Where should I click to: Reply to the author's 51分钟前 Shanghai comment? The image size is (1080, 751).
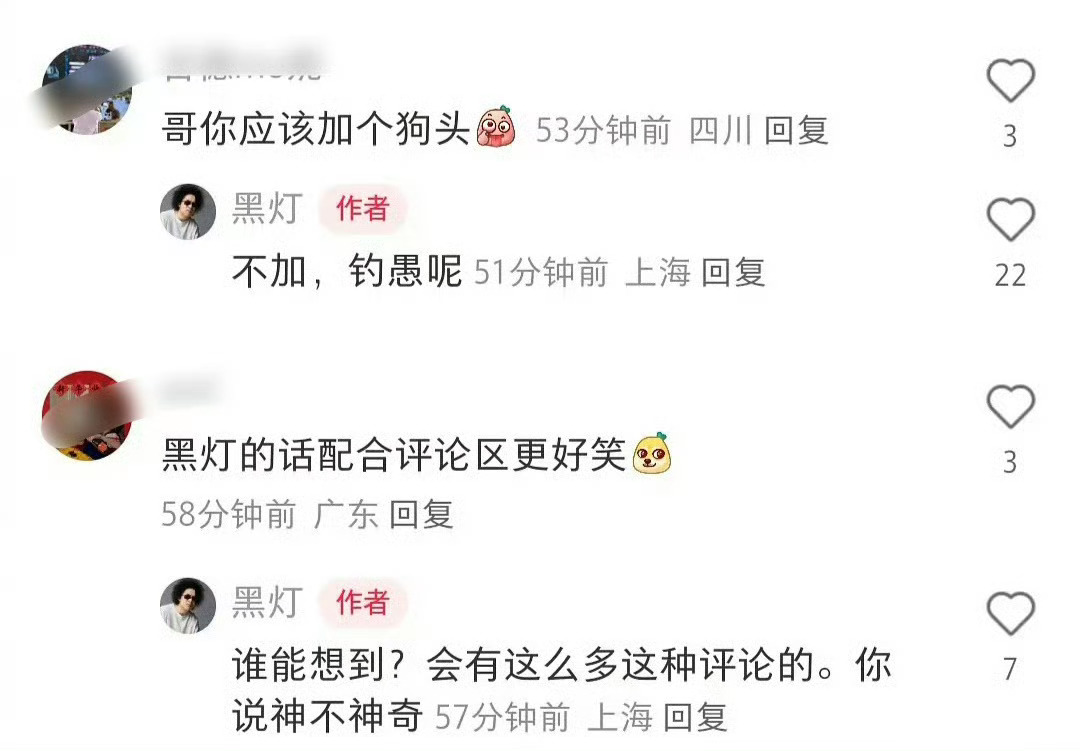[733, 272]
